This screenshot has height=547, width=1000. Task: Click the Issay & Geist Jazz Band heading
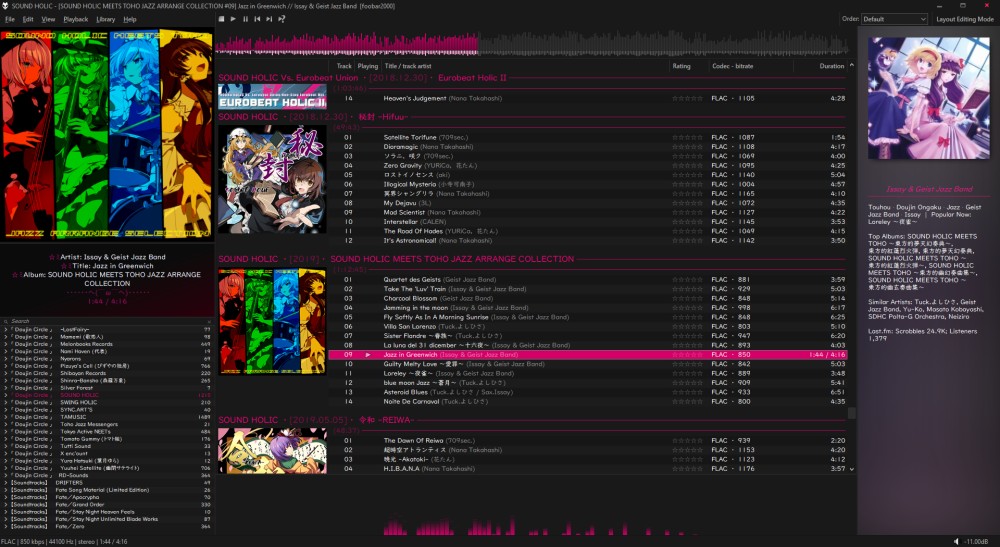point(929,189)
